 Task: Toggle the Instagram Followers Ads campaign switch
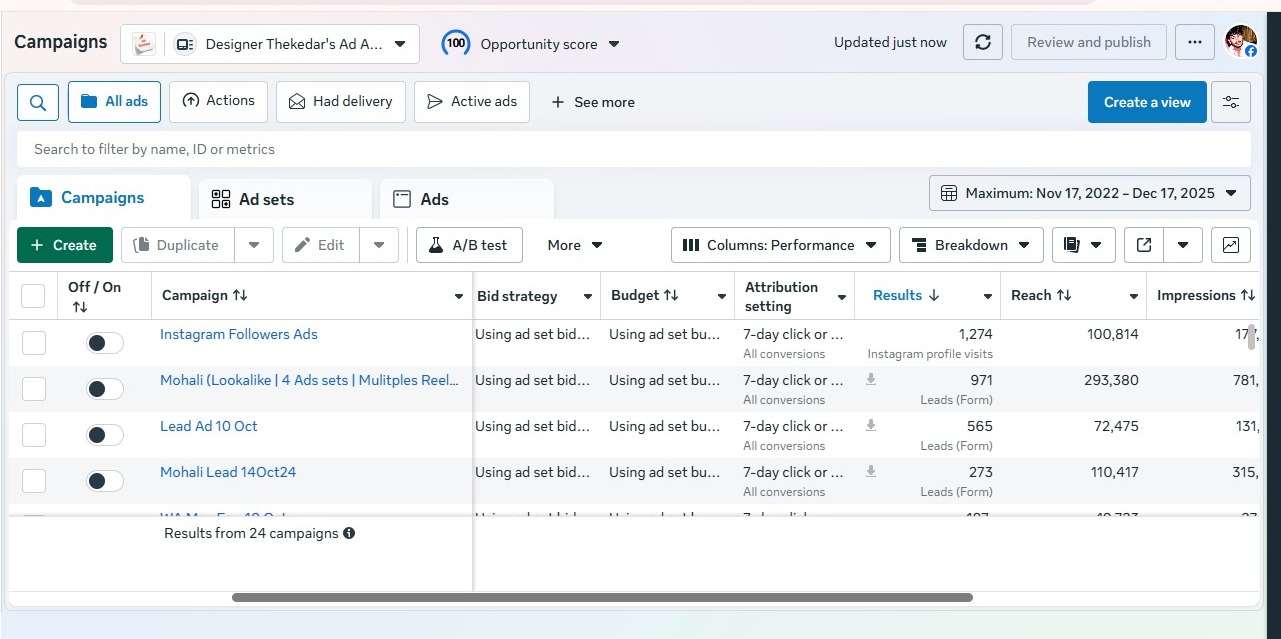point(104,343)
